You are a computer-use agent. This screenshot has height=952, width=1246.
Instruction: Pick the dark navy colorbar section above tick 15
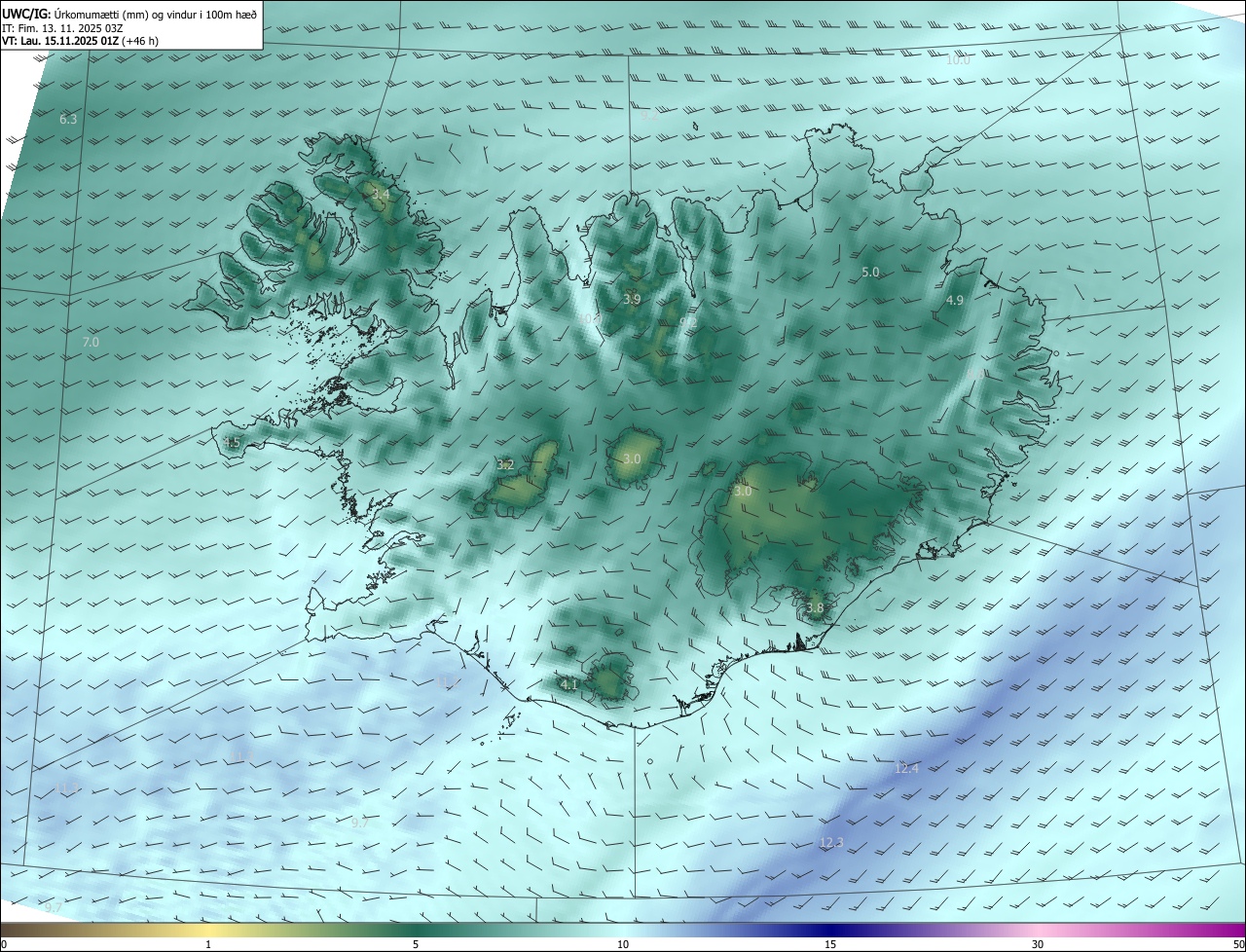pos(830,930)
